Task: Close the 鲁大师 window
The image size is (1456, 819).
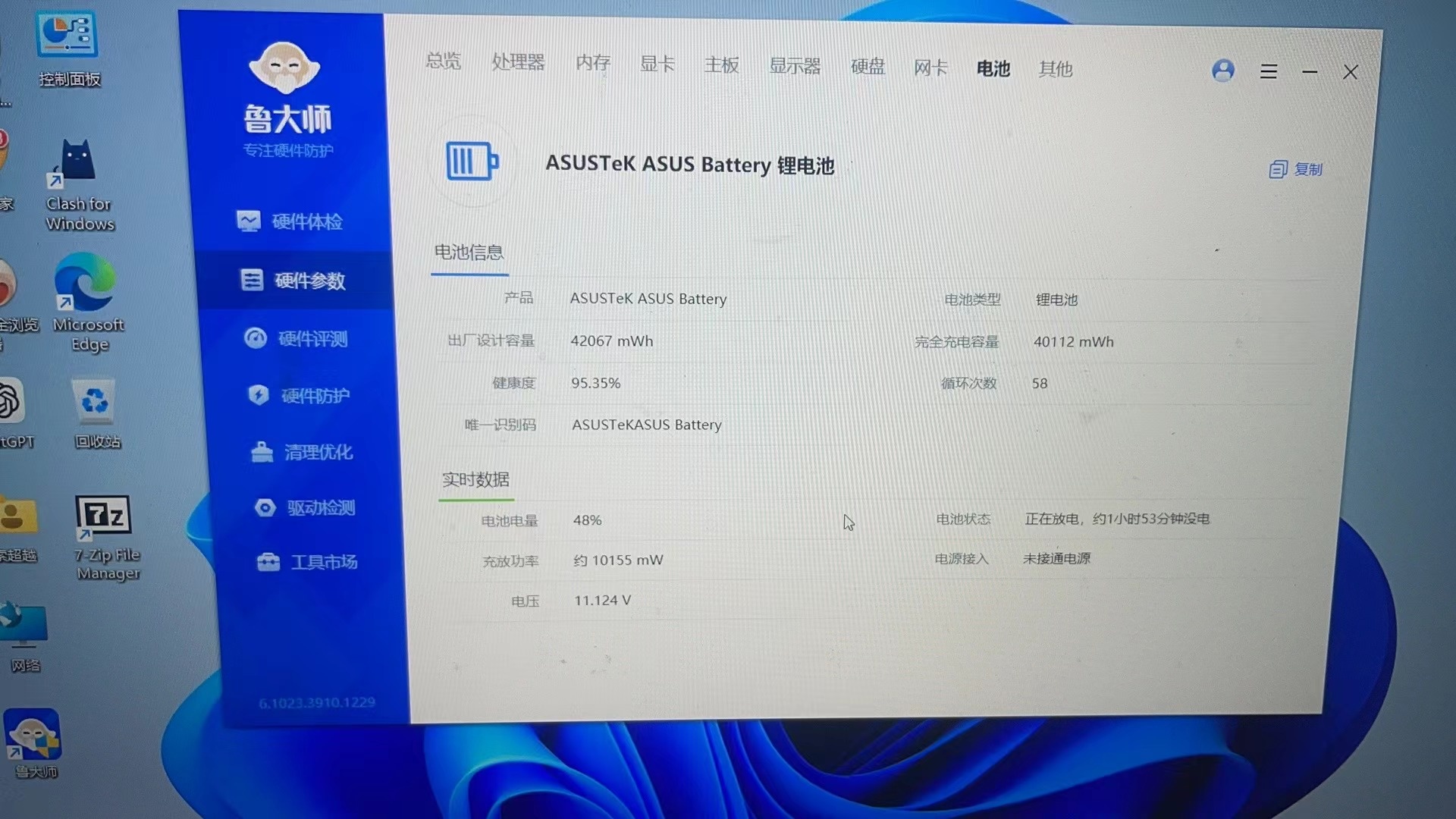Action: (1351, 72)
